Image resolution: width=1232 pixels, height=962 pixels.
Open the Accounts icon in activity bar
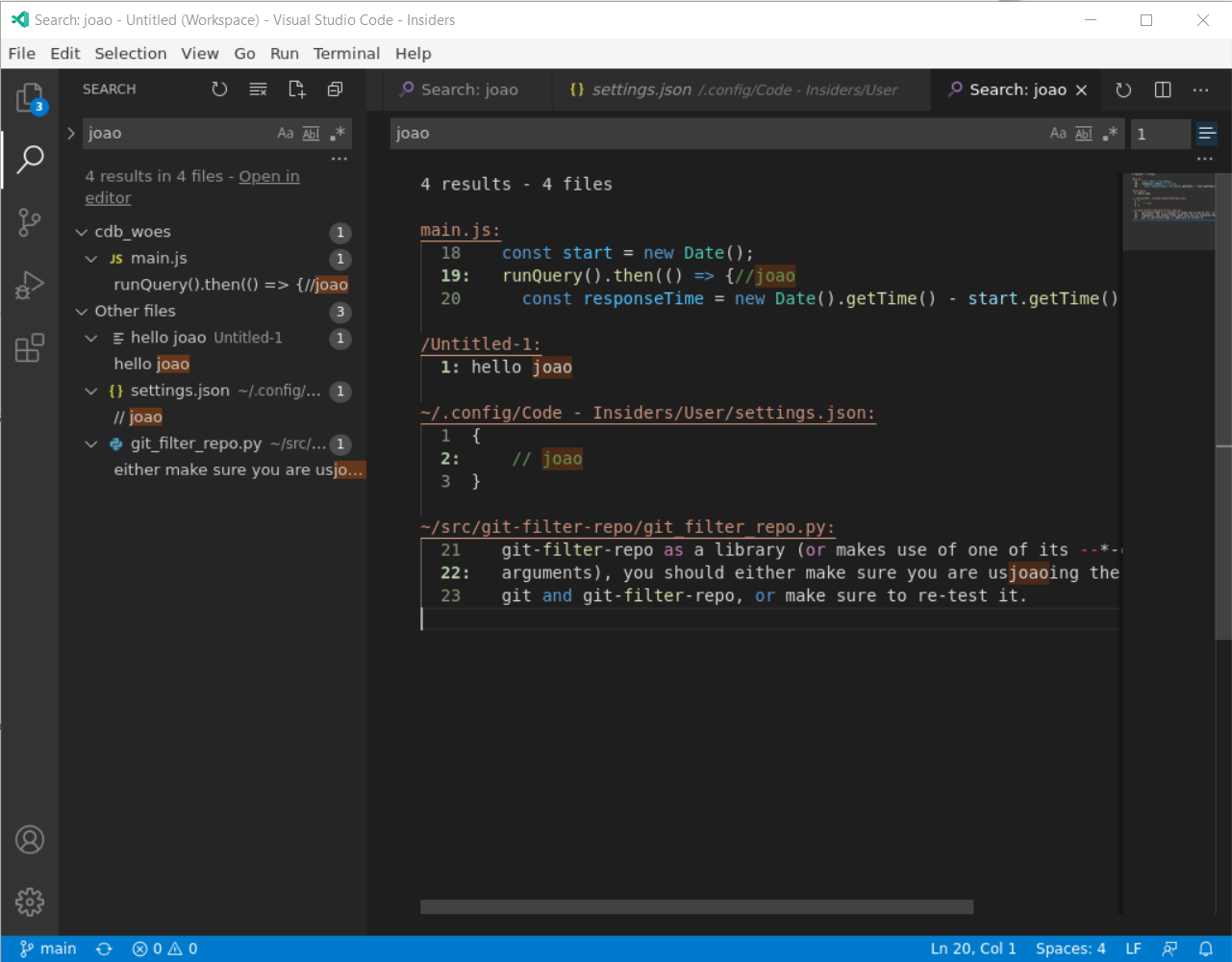pyautogui.click(x=30, y=839)
